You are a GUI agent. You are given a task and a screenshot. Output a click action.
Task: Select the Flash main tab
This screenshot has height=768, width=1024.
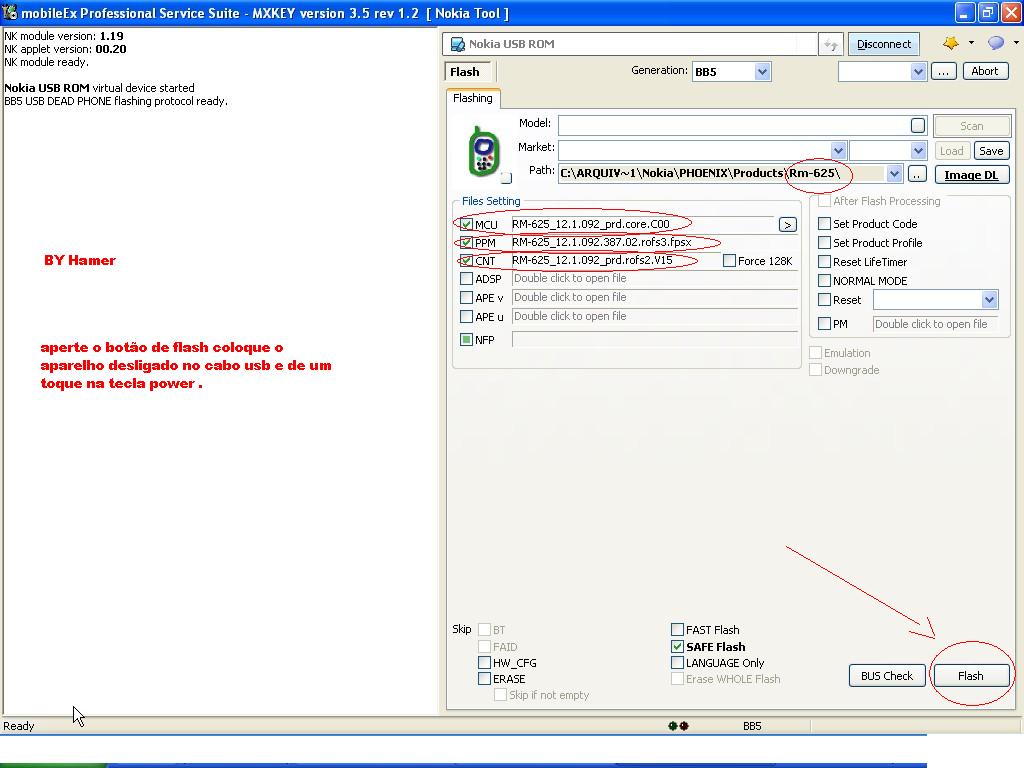pos(465,72)
